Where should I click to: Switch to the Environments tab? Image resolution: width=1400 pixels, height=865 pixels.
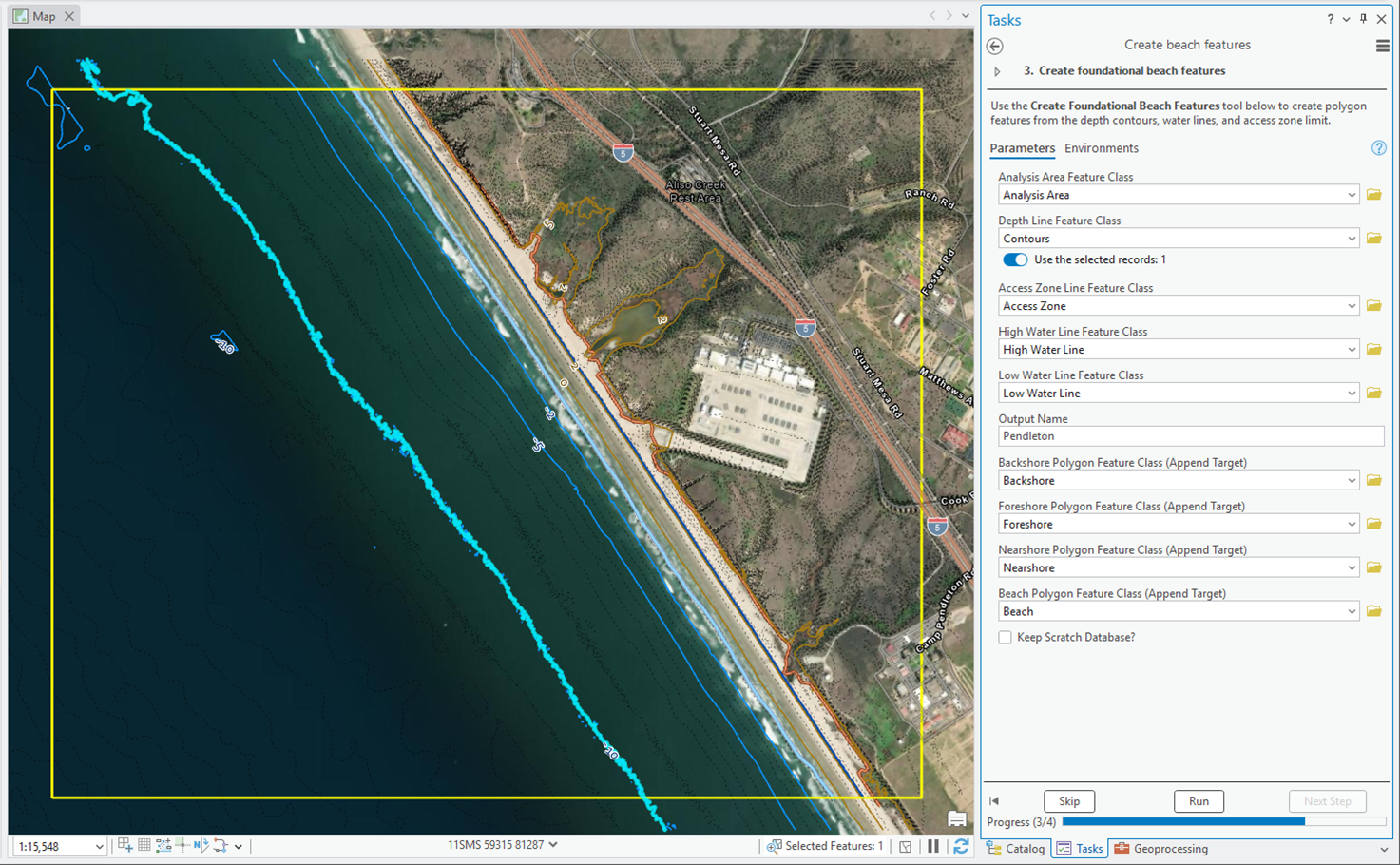pos(1101,148)
